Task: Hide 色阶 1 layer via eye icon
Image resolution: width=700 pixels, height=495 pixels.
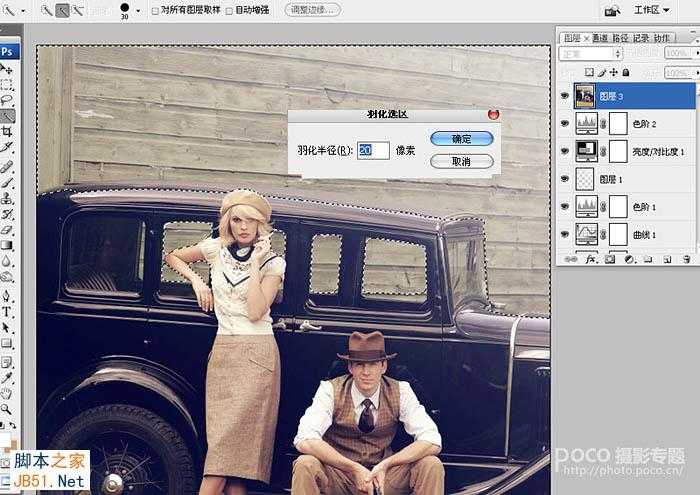Action: pos(565,206)
